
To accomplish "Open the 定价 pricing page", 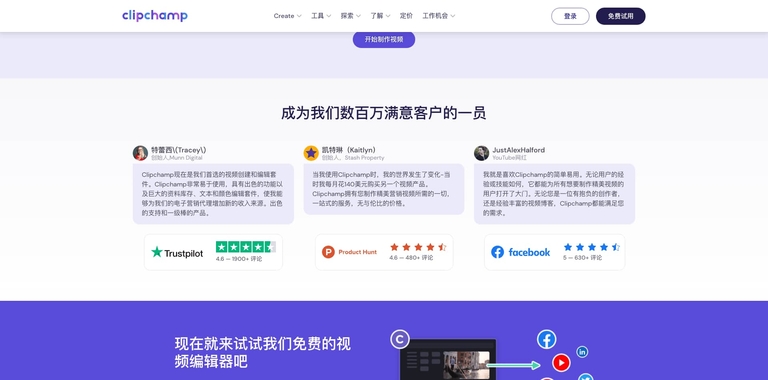I will pyautogui.click(x=406, y=16).
